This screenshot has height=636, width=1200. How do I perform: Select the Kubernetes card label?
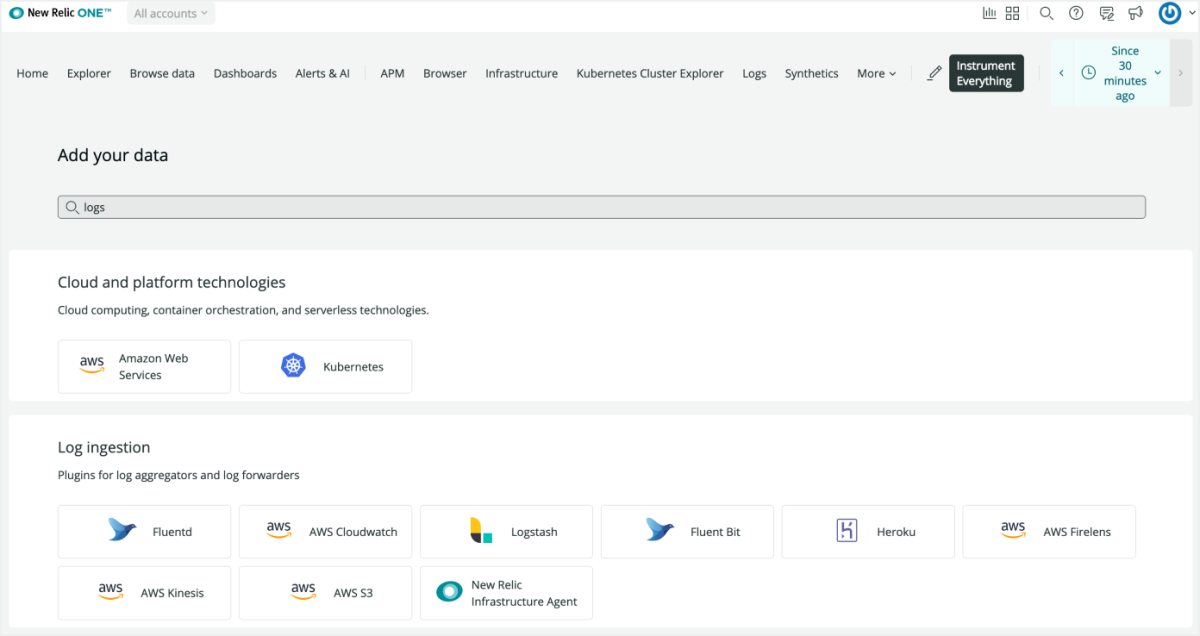(353, 367)
